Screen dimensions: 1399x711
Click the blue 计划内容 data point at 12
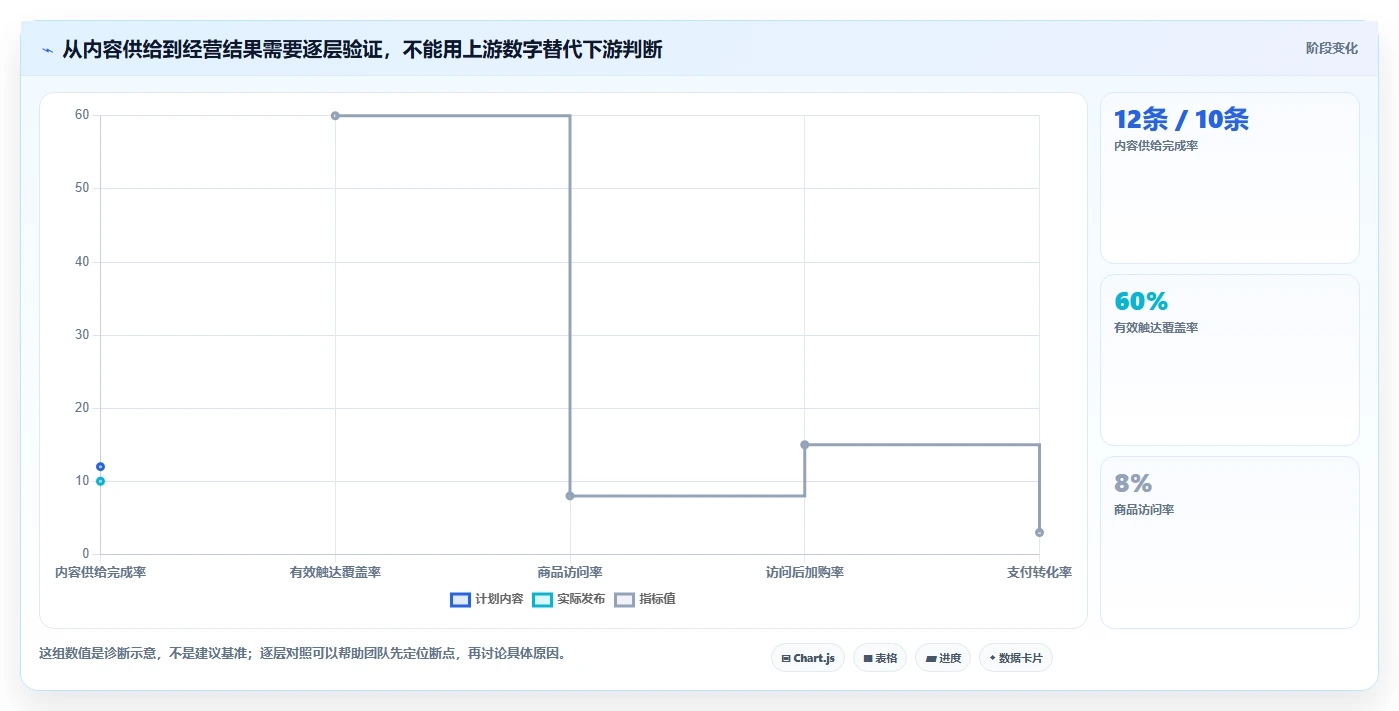[100, 466]
